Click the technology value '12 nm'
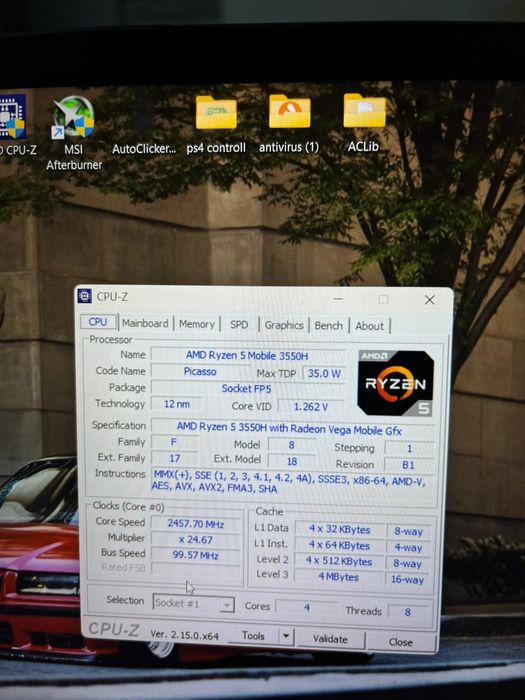 coord(177,404)
